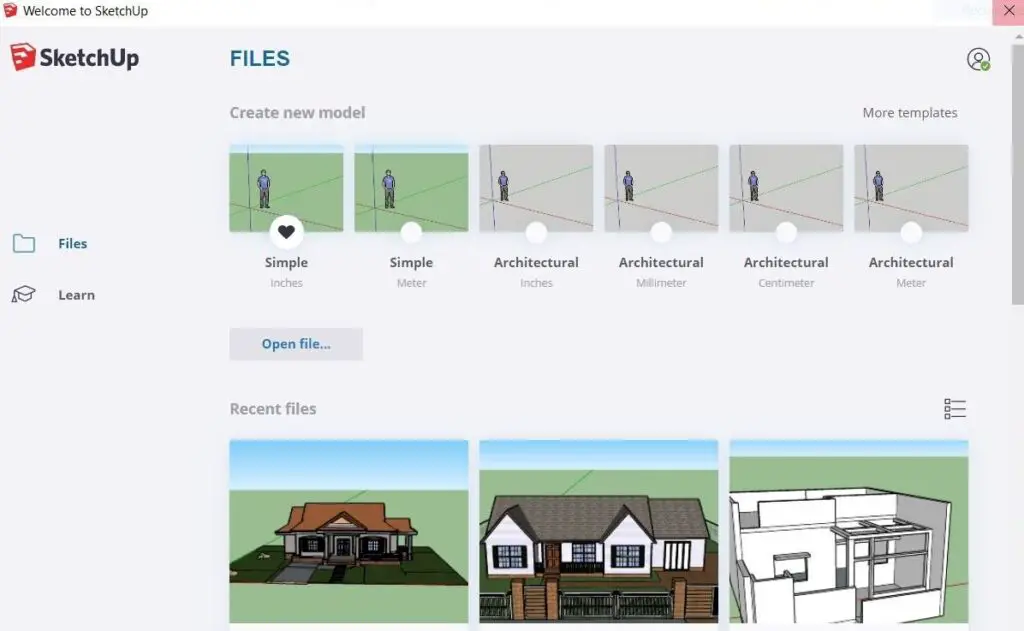This screenshot has width=1024, height=631.
Task: Close the Welcome to SketchUp window
Action: (x=1008, y=12)
